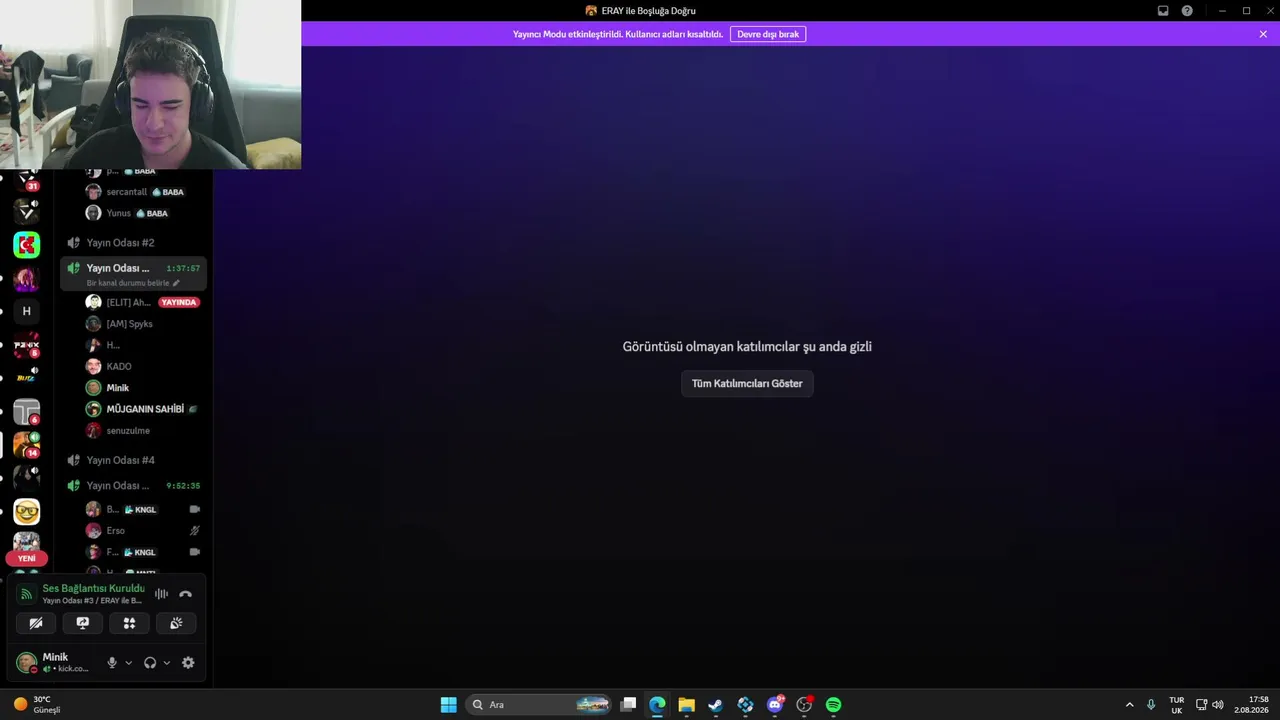Open the Discord inbox icon
Screen dimensions: 1280x720
pos(1163,11)
